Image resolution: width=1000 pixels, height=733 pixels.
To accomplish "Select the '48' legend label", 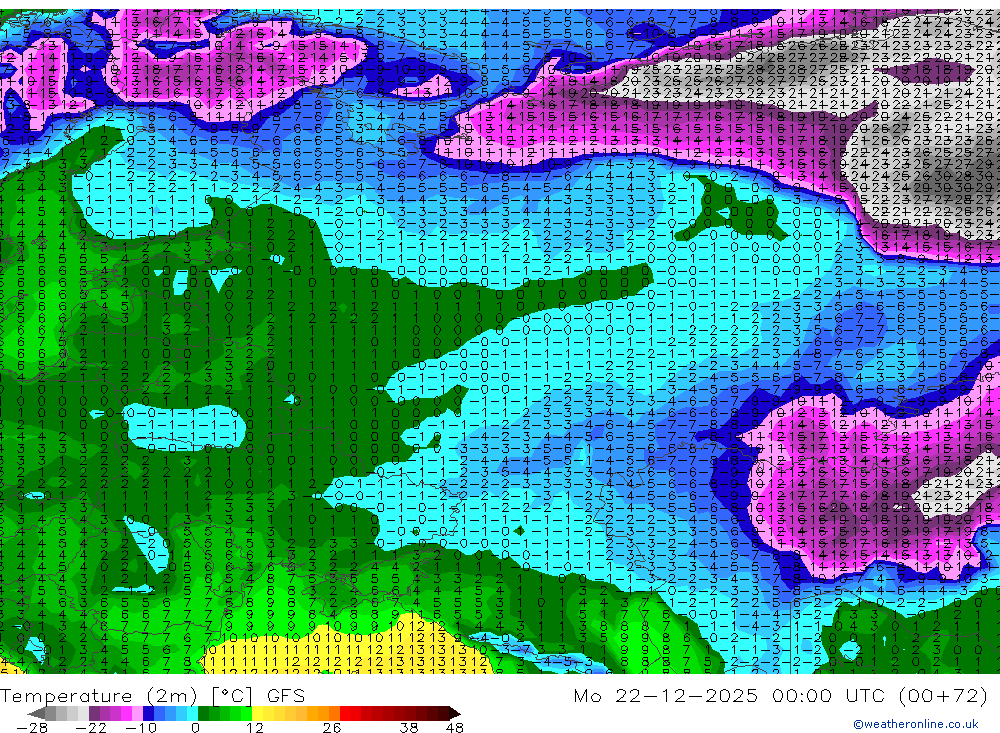I will point(455,727).
